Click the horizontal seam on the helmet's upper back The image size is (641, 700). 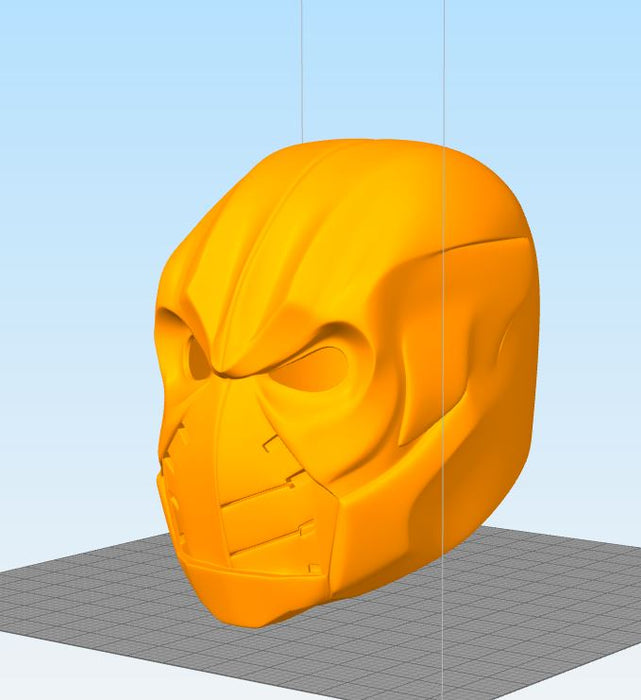pyautogui.click(x=485, y=242)
